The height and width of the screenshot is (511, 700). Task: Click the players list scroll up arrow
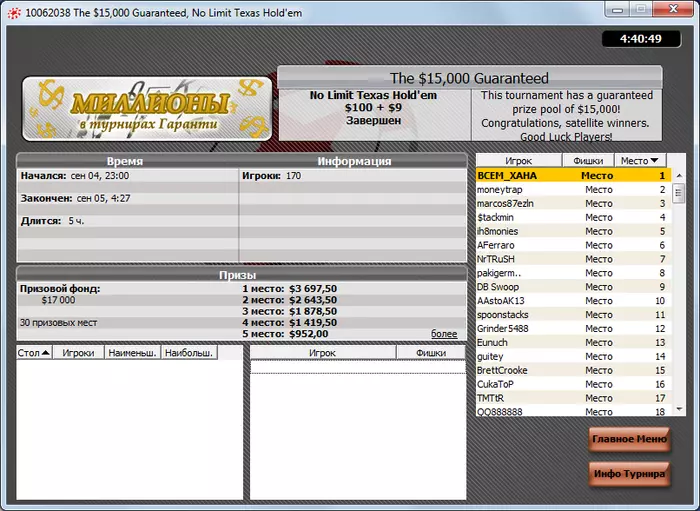(x=679, y=176)
